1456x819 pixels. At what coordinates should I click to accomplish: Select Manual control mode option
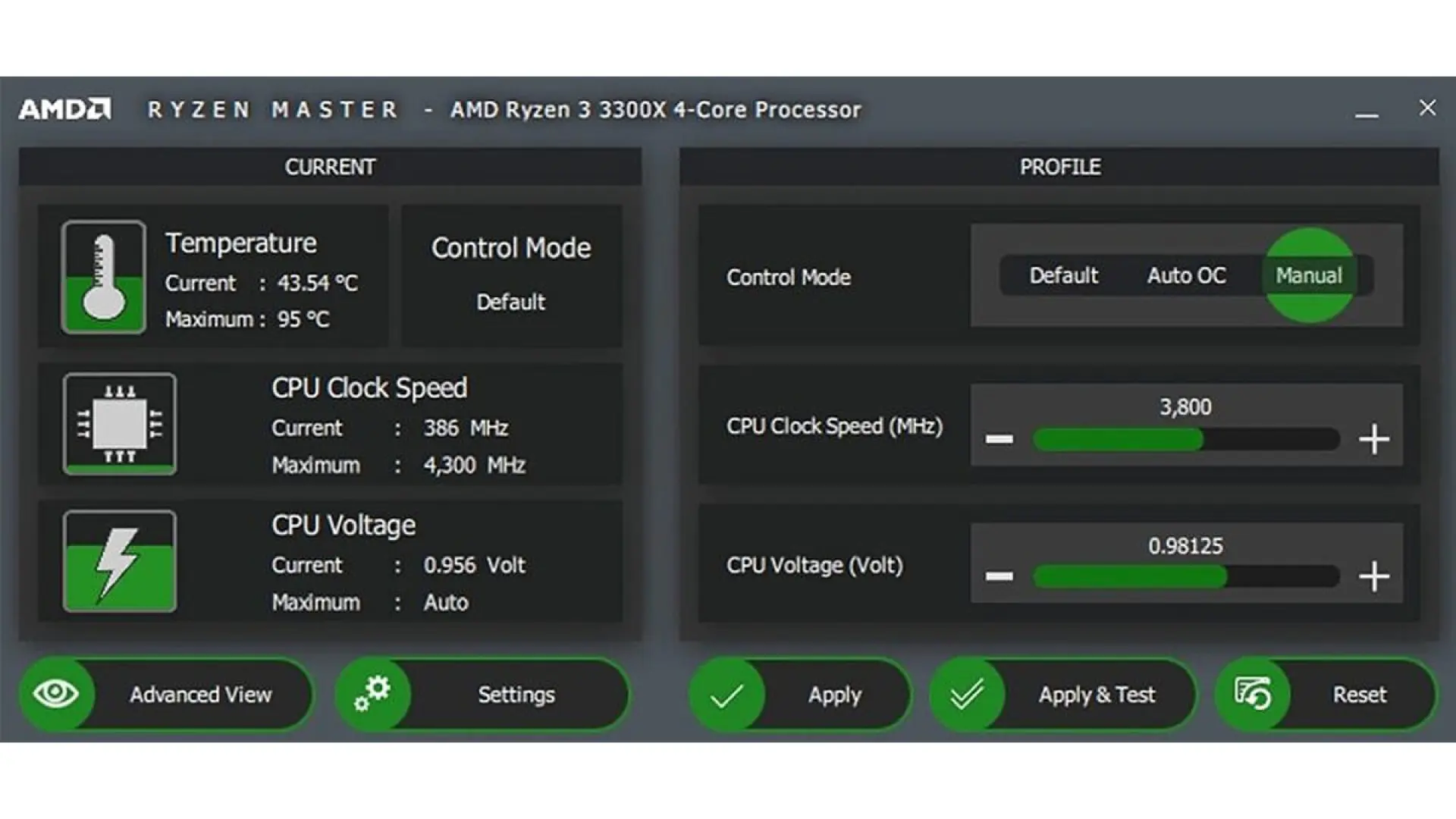tap(1309, 275)
